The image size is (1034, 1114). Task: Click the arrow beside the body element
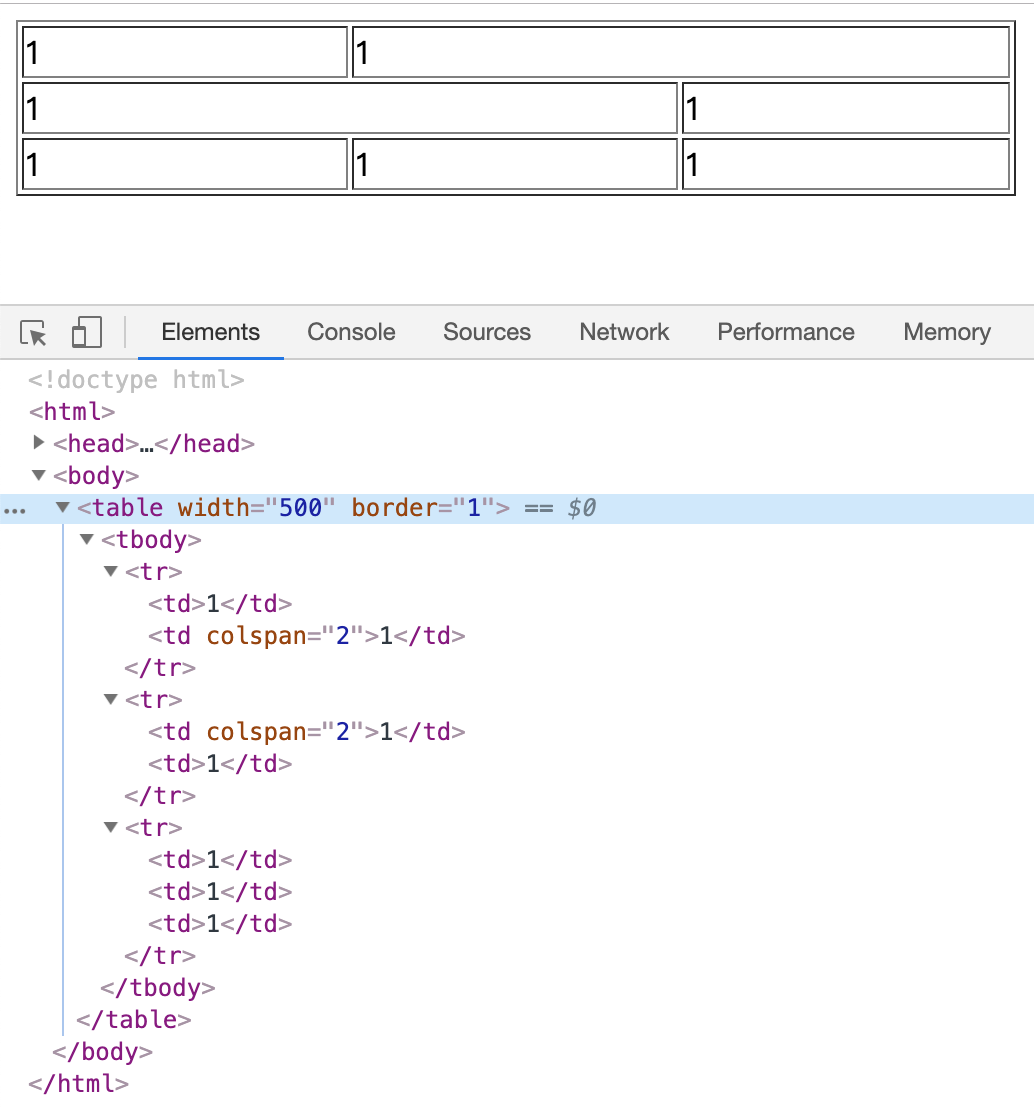pyautogui.click(x=38, y=475)
